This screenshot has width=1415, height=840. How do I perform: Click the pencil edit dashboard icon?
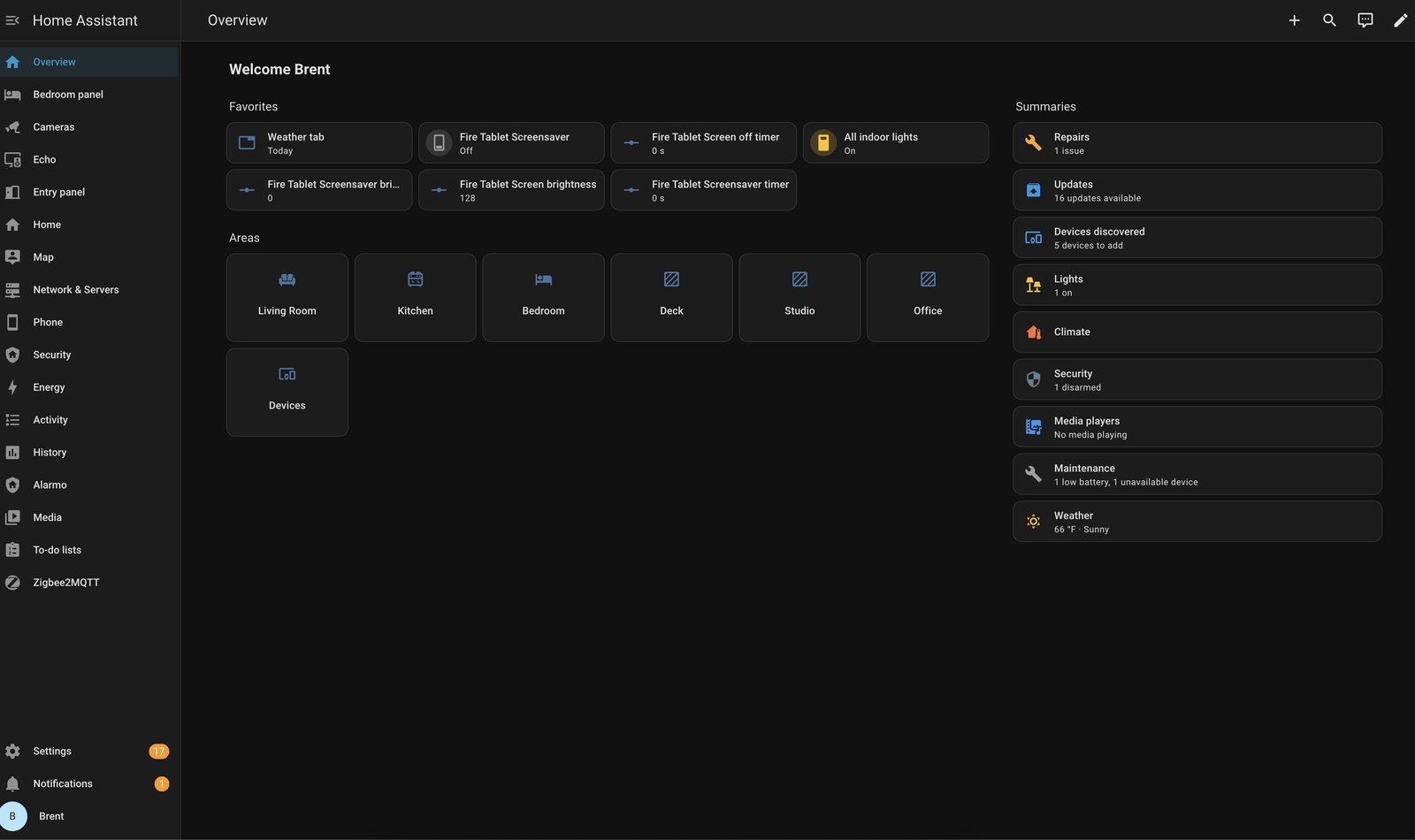coord(1400,20)
